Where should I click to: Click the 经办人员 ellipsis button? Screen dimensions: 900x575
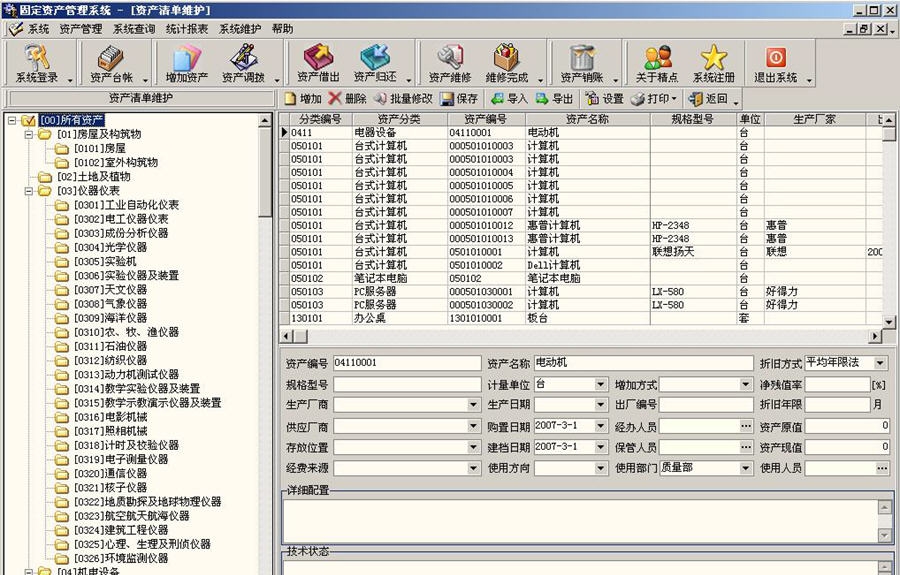(x=746, y=426)
